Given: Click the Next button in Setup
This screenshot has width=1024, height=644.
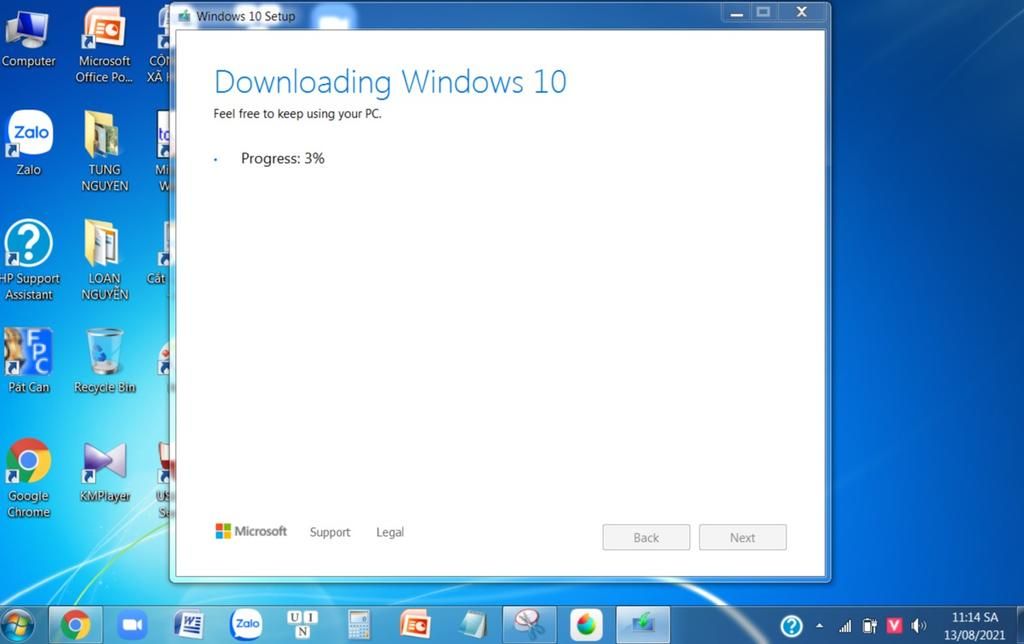Looking at the screenshot, I should point(743,538).
